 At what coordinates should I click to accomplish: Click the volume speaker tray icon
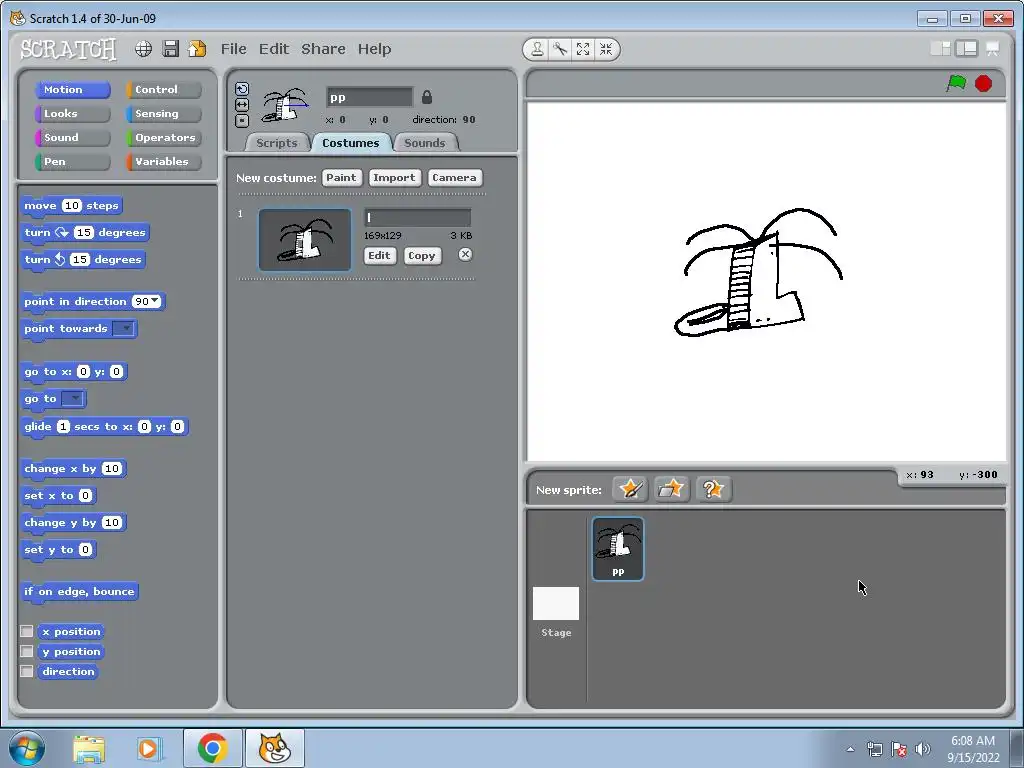922,749
